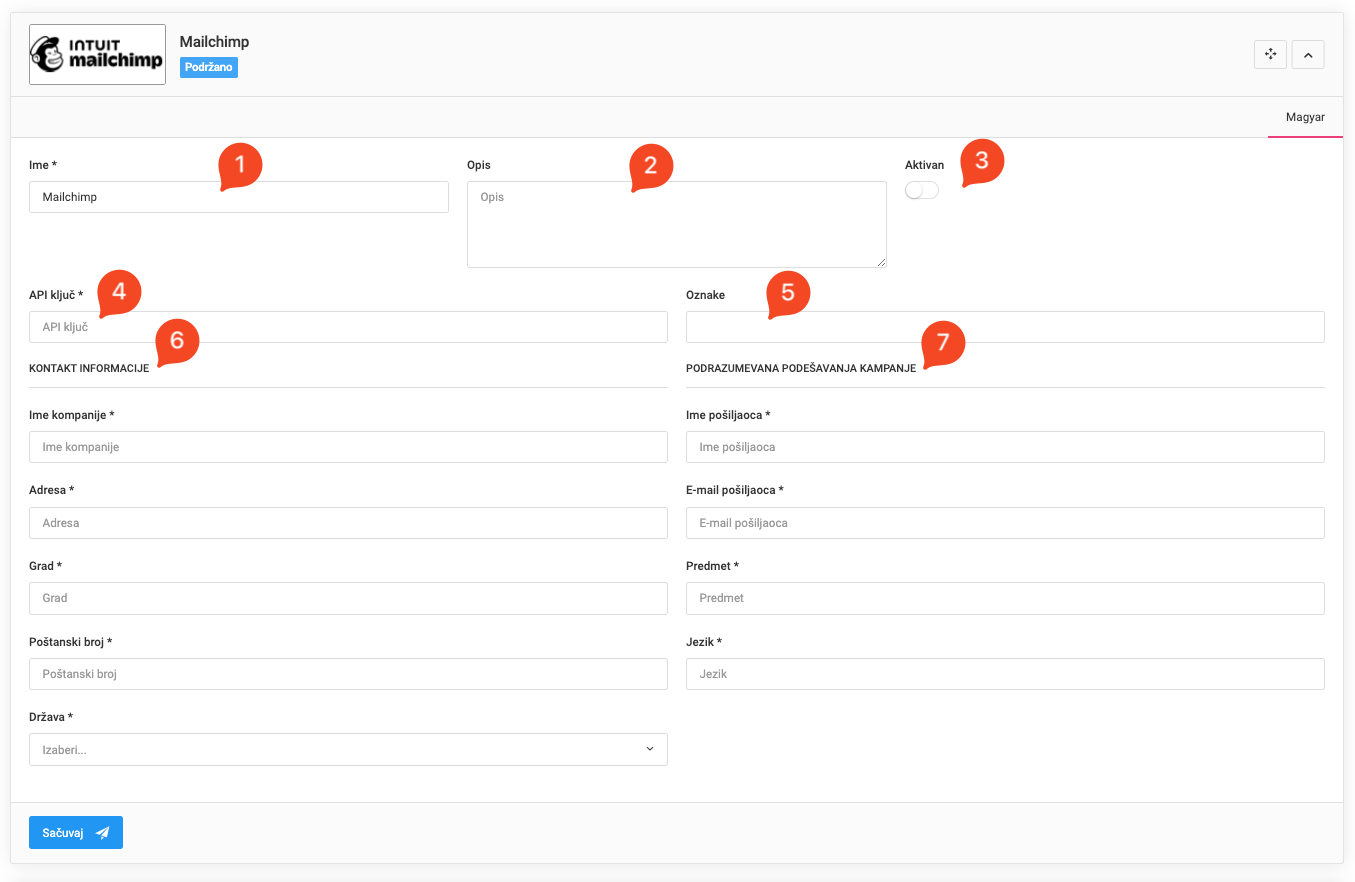Viewport: 1355px width, 882px height.
Task: Click the Adresa input field
Action: (348, 523)
